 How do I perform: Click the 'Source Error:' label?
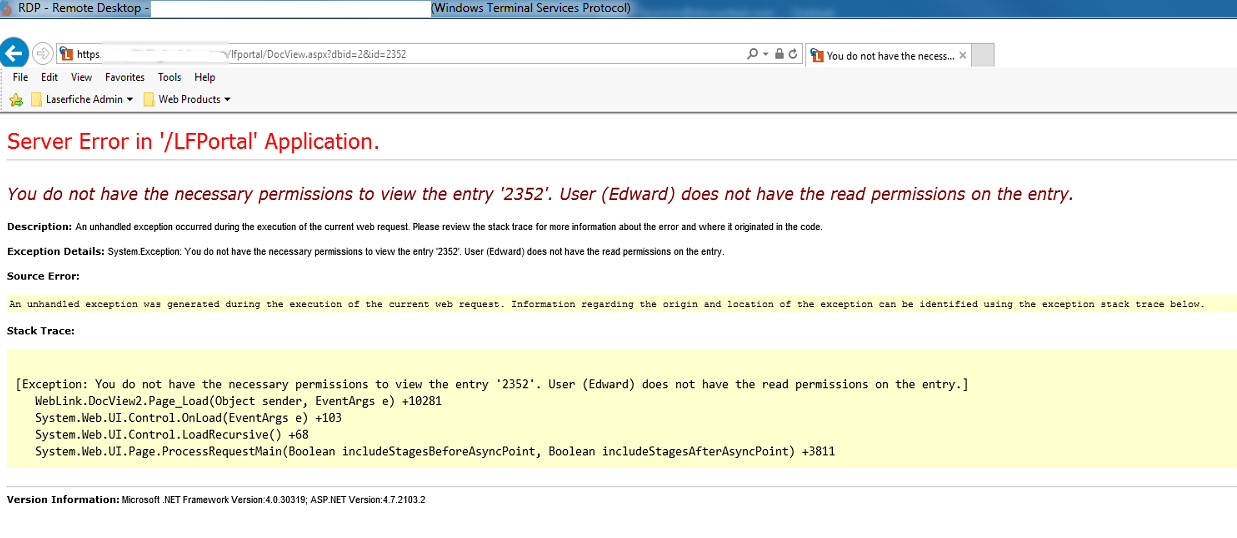pos(43,276)
